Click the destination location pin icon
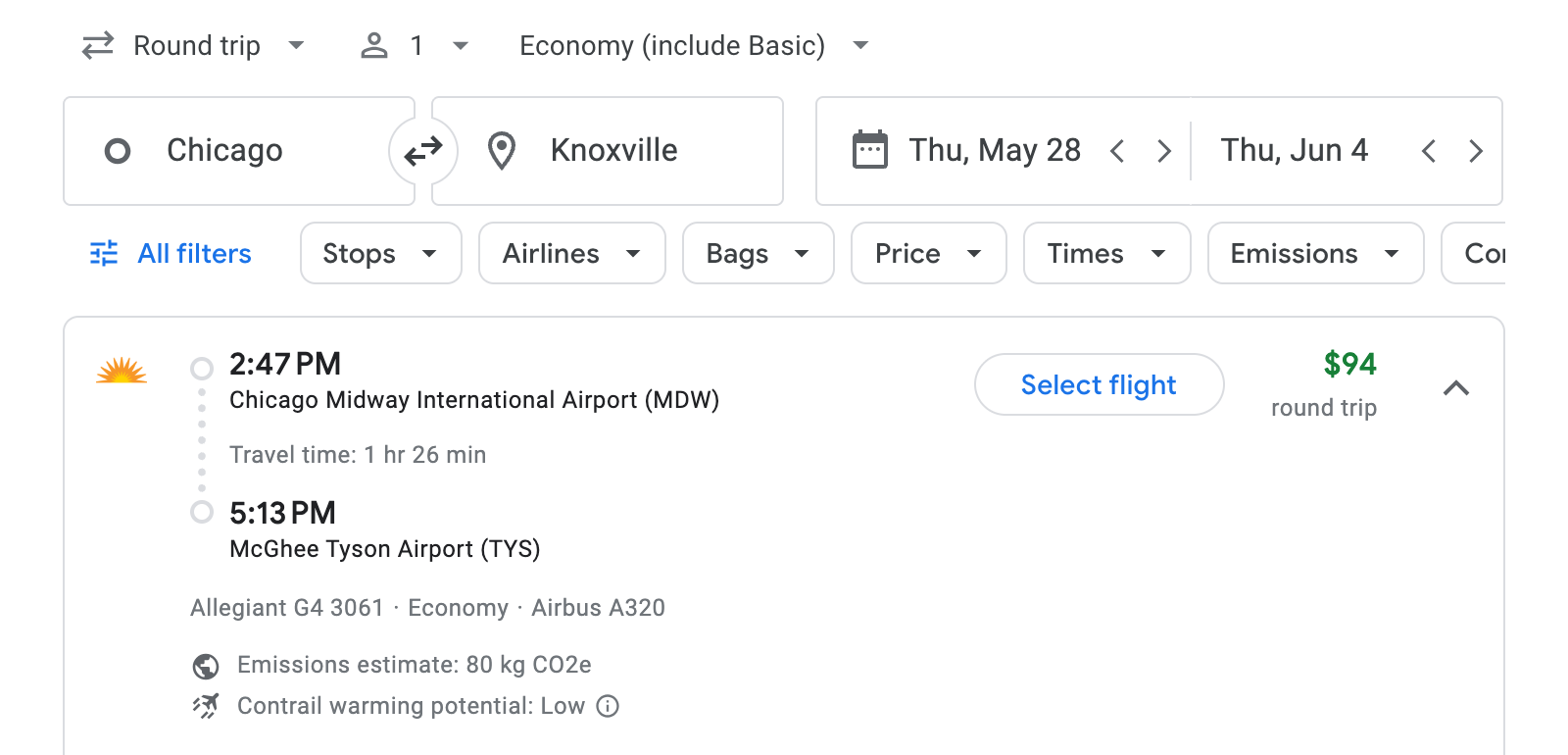The width and height of the screenshot is (1568, 755). pos(502,150)
